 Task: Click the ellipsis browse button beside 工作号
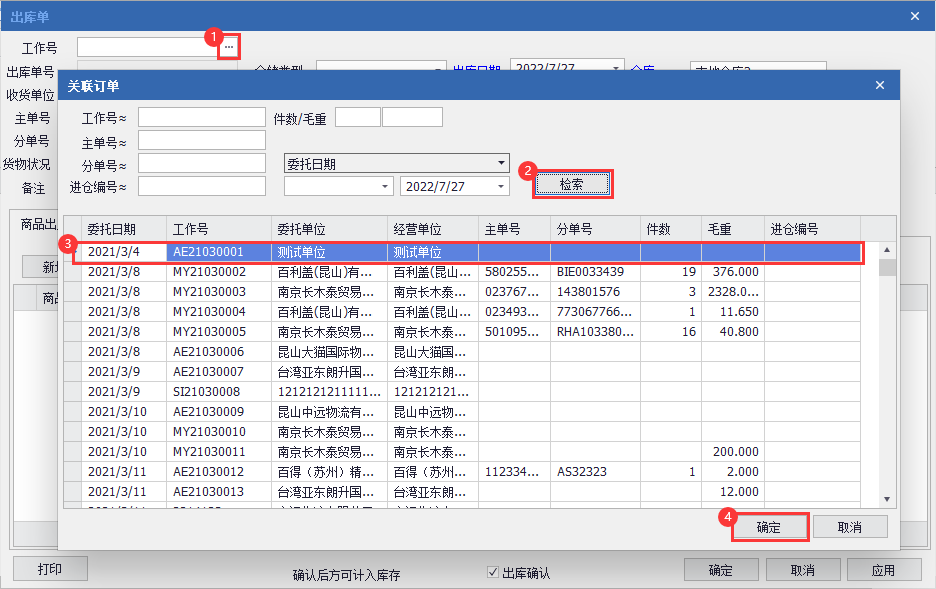pos(229,47)
